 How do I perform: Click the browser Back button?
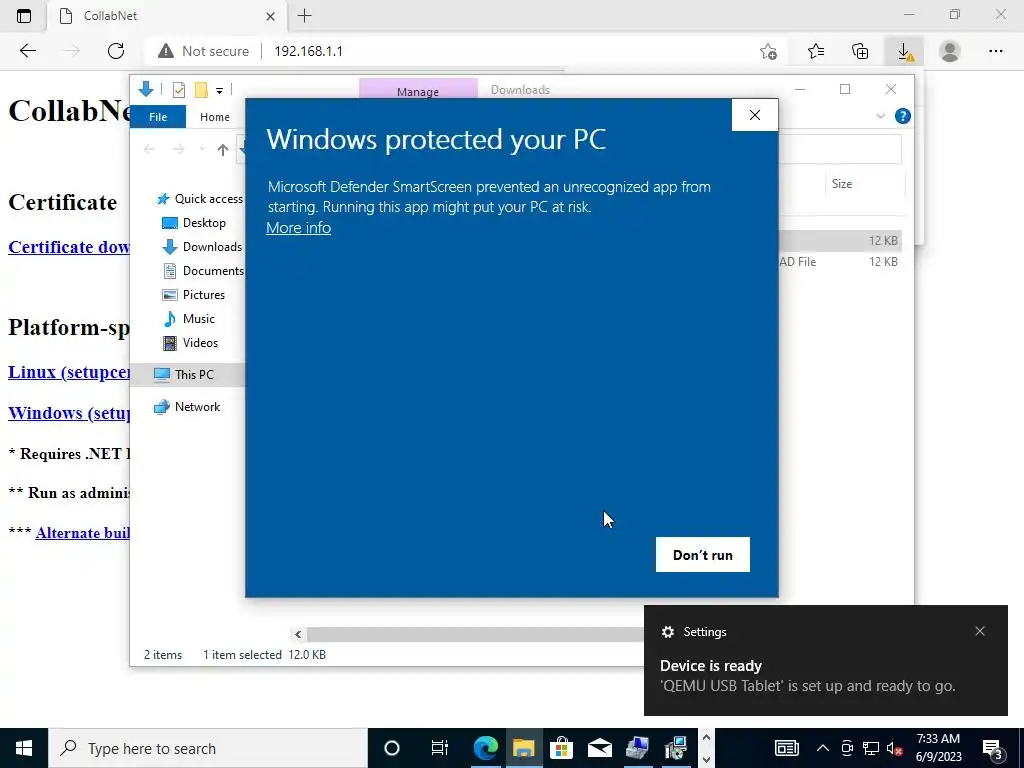click(28, 51)
